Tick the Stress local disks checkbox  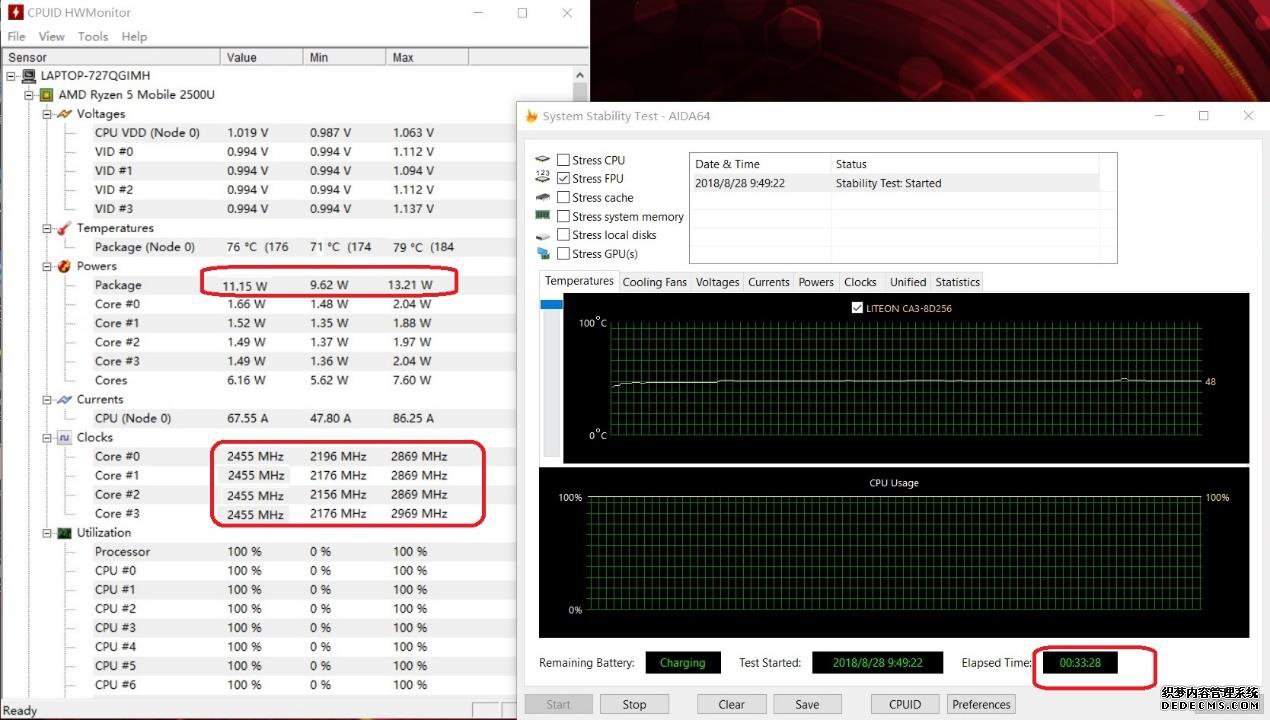pos(564,235)
